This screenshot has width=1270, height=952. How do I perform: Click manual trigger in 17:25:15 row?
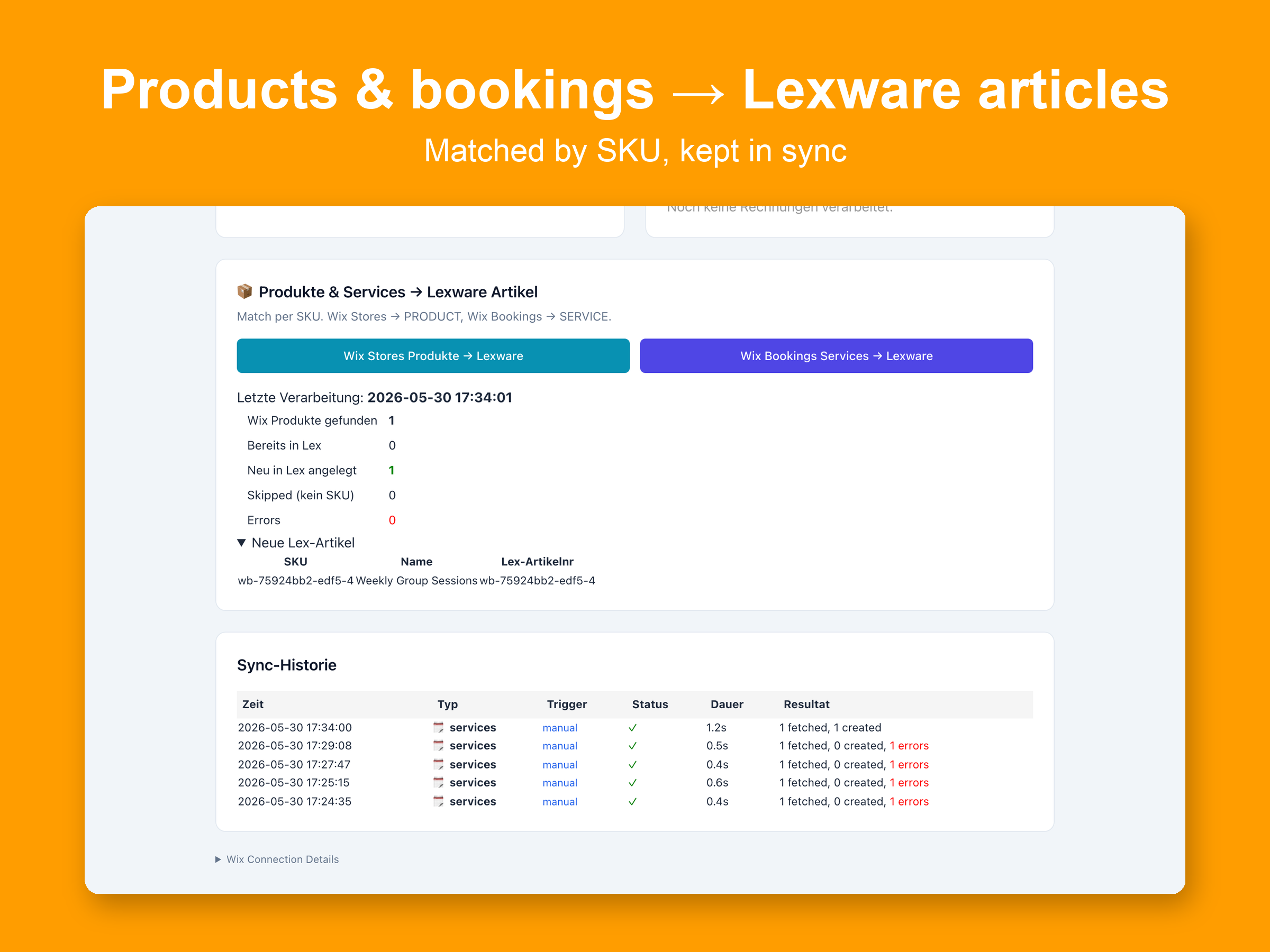tap(560, 783)
